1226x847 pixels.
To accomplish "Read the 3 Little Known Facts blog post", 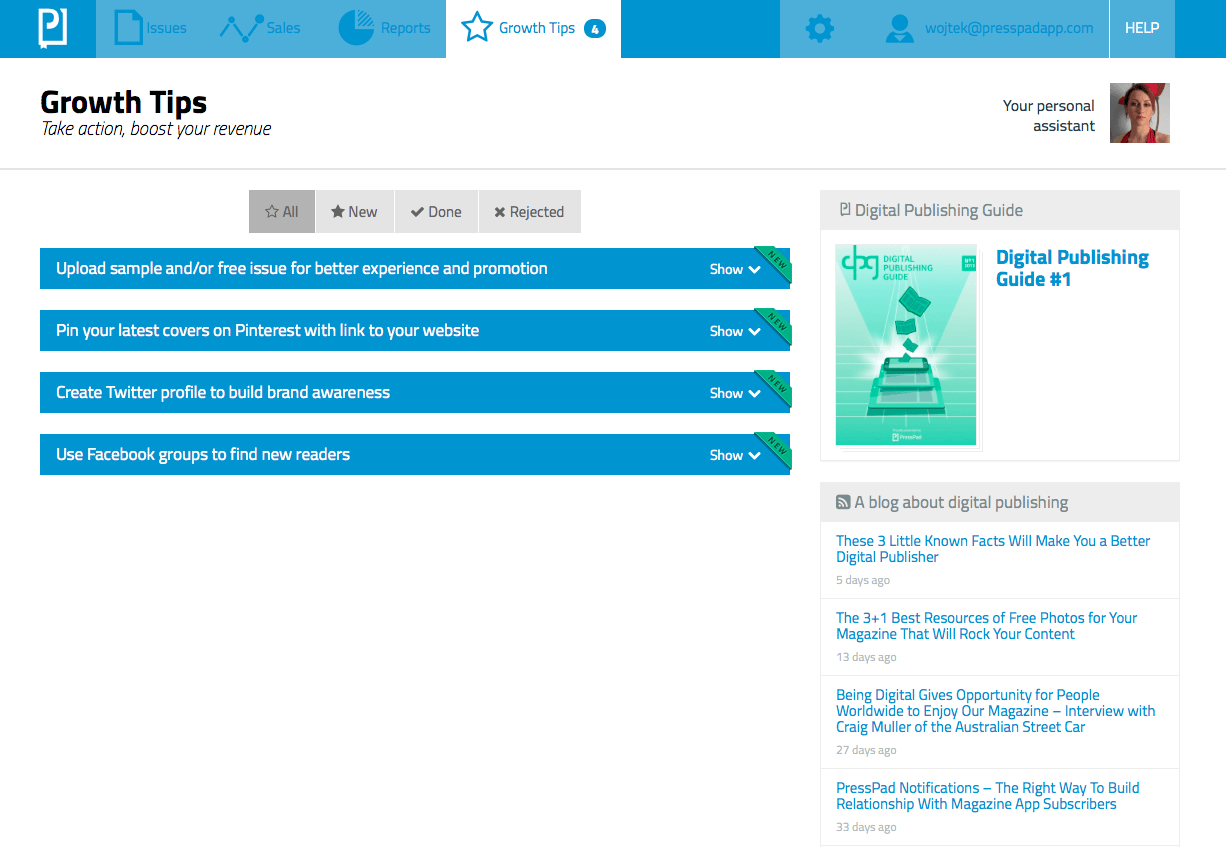I will pyautogui.click(x=993, y=549).
